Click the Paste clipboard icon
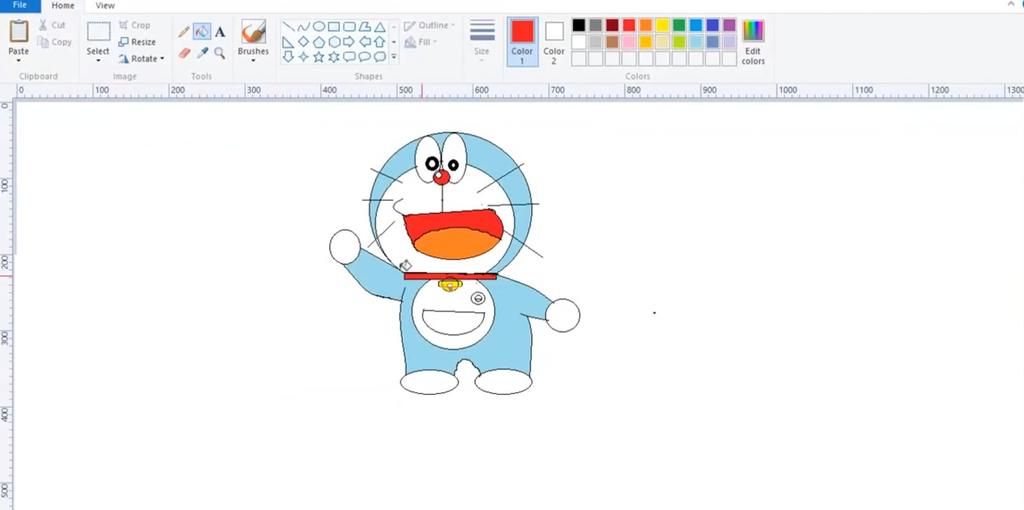The image size is (1024, 510). [18, 31]
